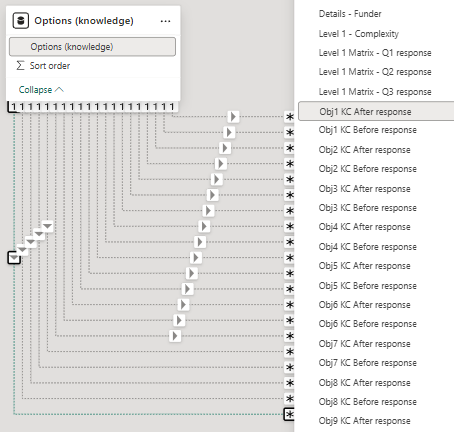Image resolution: width=454 pixels, height=432 pixels.
Task: Click the sigma icon next to Sort order
Action: coord(20,66)
